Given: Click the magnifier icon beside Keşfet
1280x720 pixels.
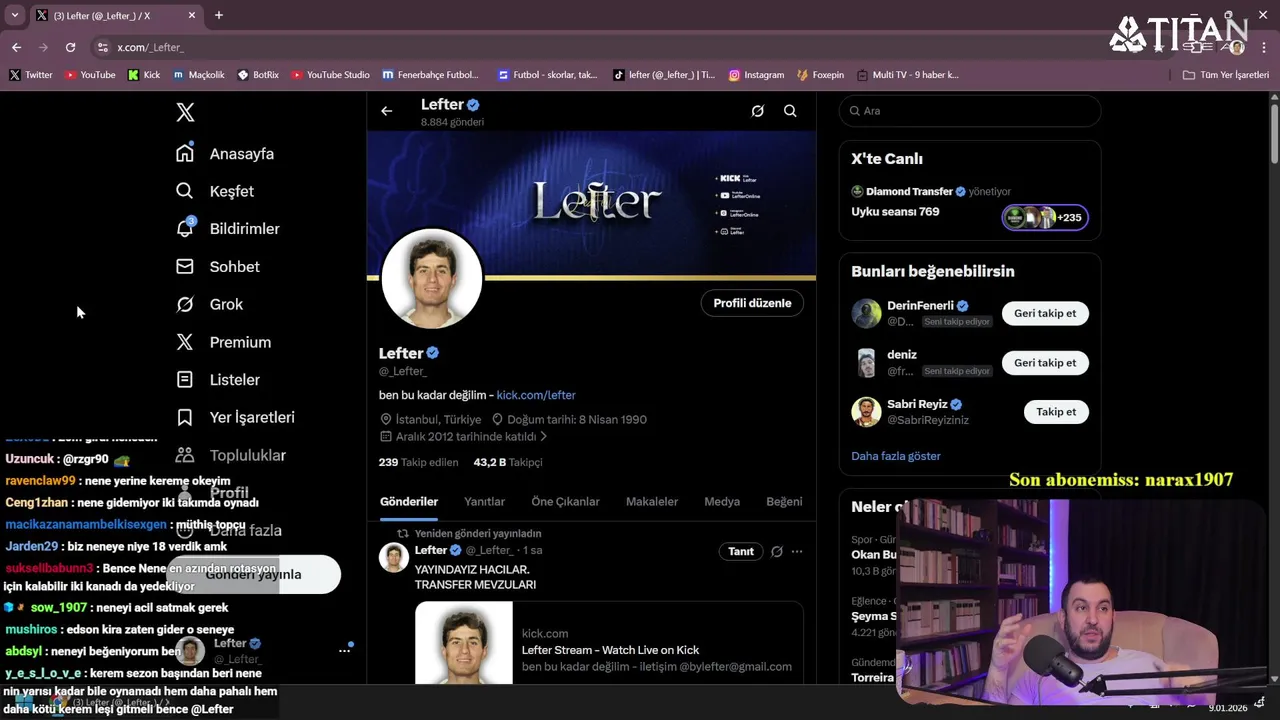Looking at the screenshot, I should (185, 191).
